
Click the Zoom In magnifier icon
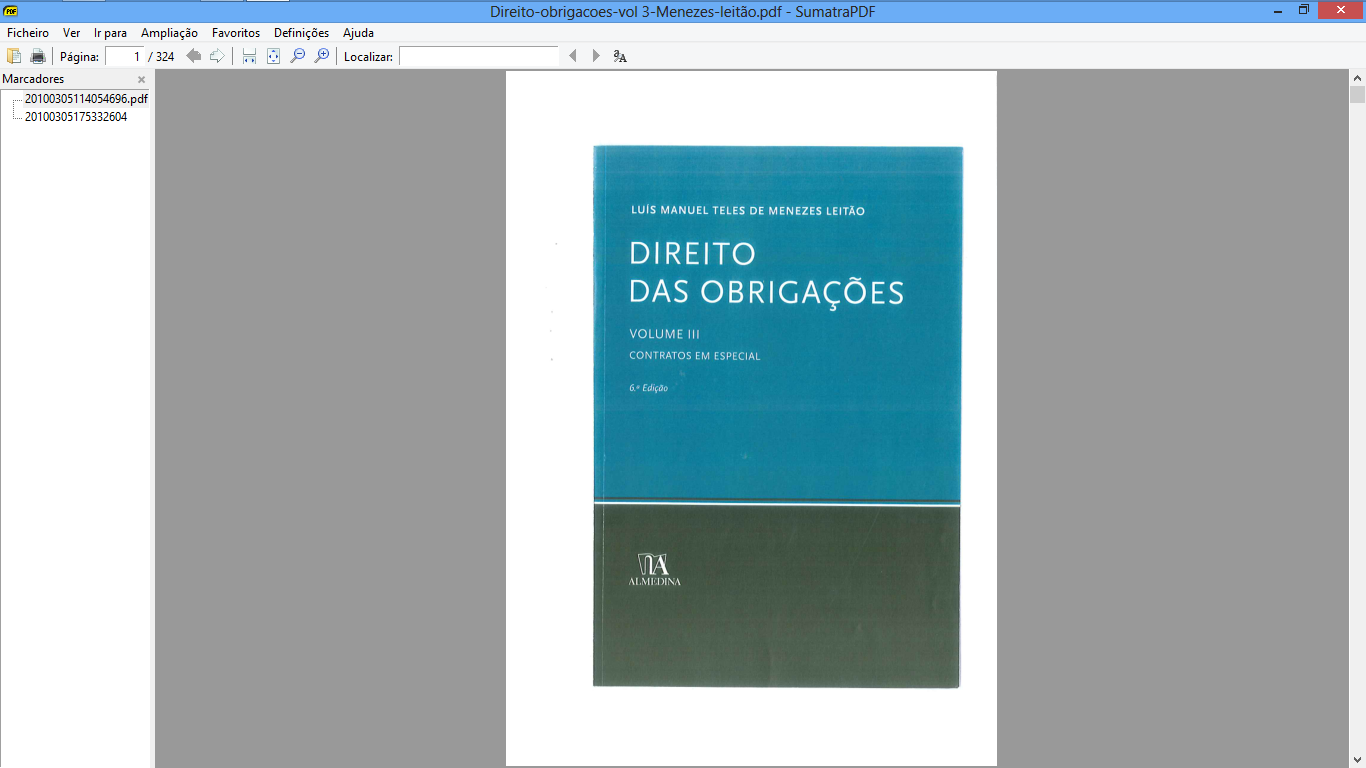pos(321,56)
